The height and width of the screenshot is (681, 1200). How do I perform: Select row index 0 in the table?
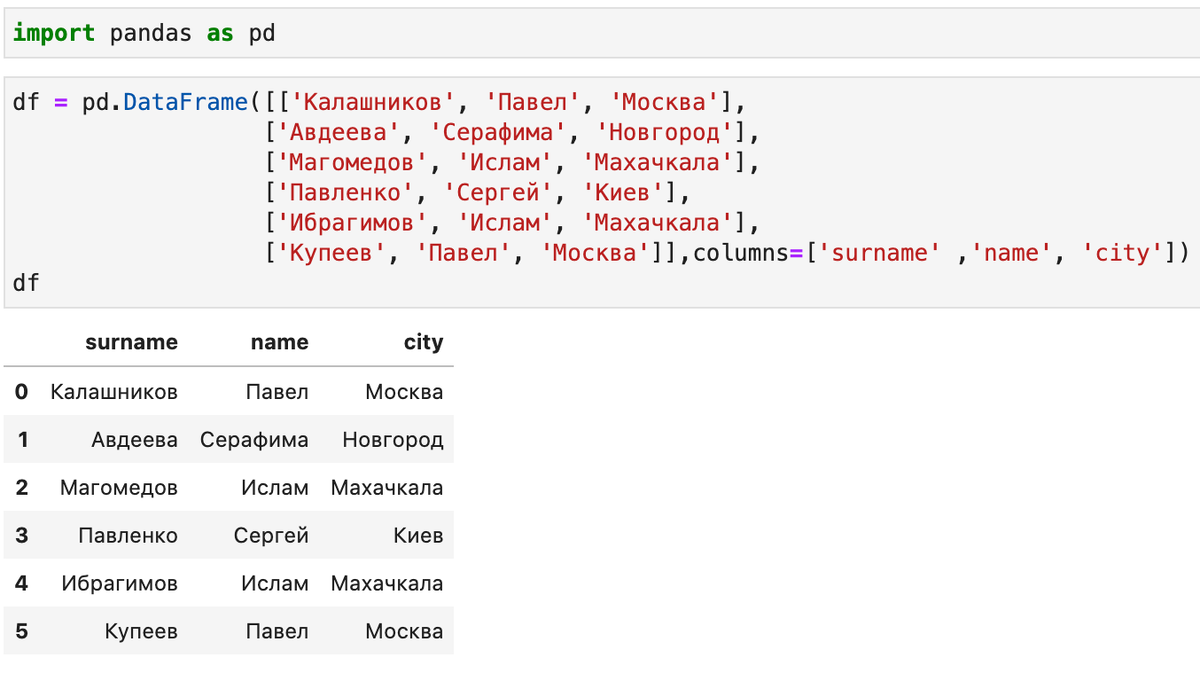[22, 392]
